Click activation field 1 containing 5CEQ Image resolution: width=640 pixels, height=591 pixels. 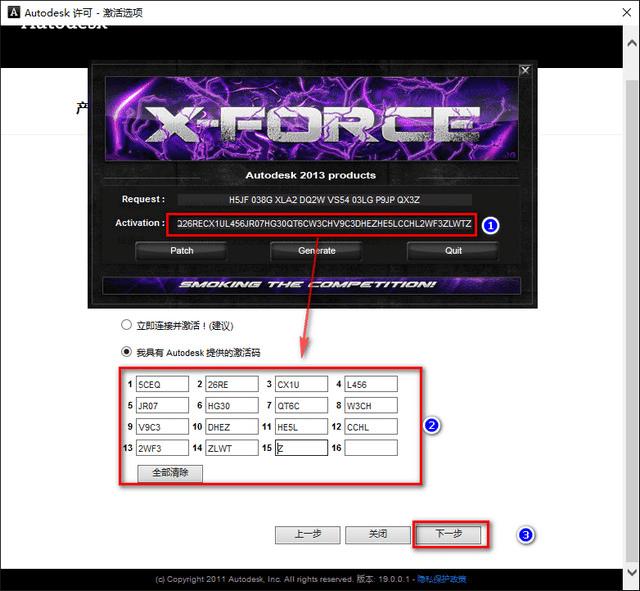coord(162,384)
